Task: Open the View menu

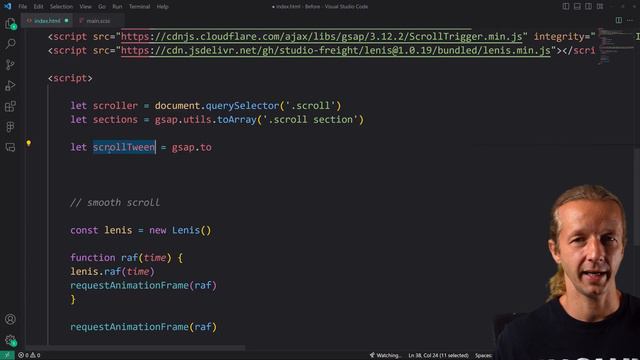Action: coord(85,7)
